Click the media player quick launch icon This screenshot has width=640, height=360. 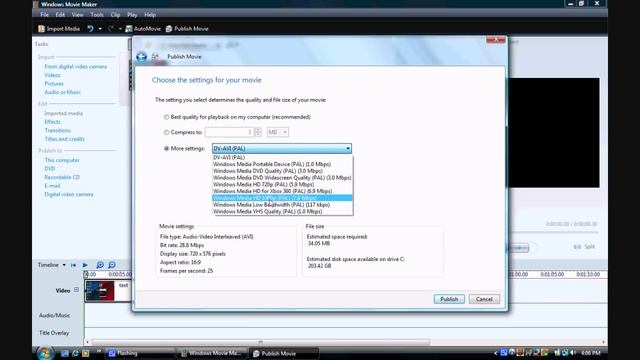(x=85, y=353)
